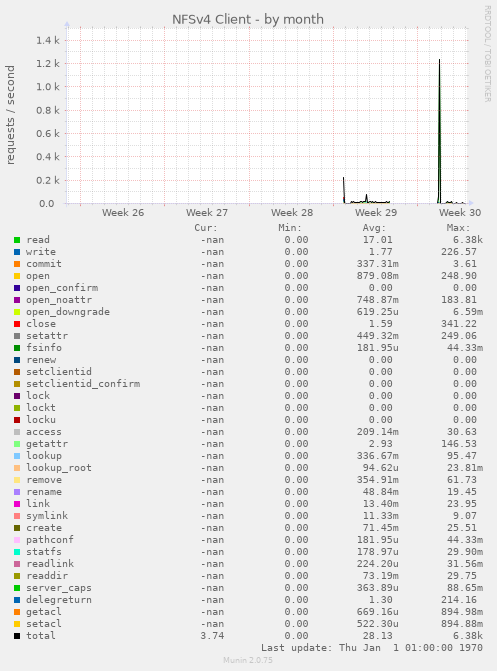
Task: Click the orange commit legend swatch
Action: (17, 264)
